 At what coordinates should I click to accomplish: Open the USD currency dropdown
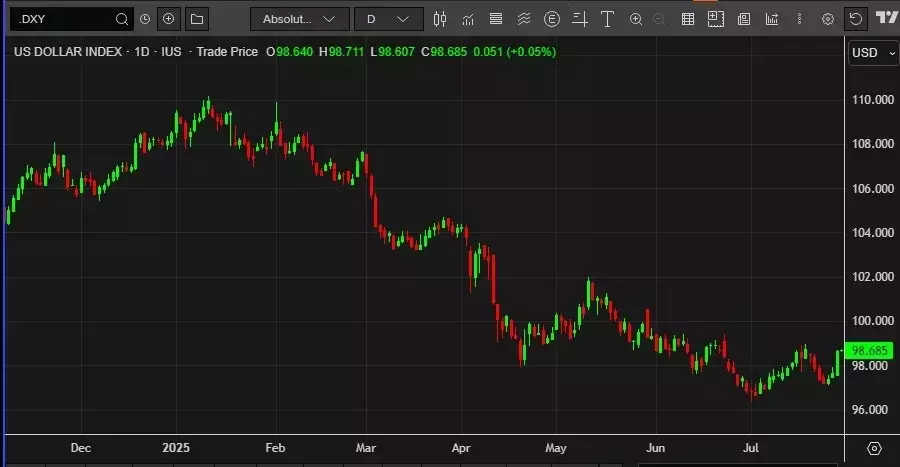pyautogui.click(x=873, y=53)
